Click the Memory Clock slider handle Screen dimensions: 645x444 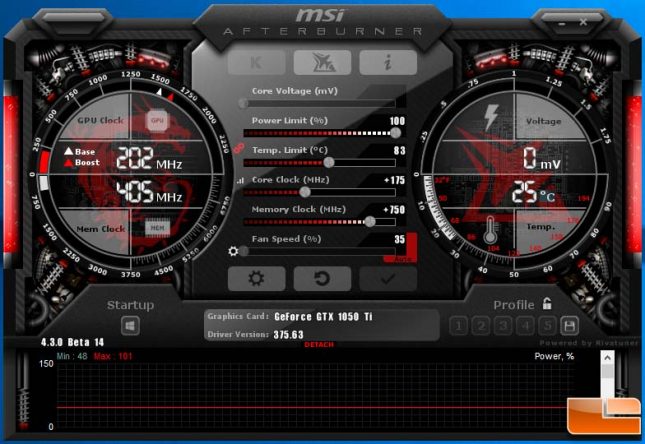pos(370,222)
